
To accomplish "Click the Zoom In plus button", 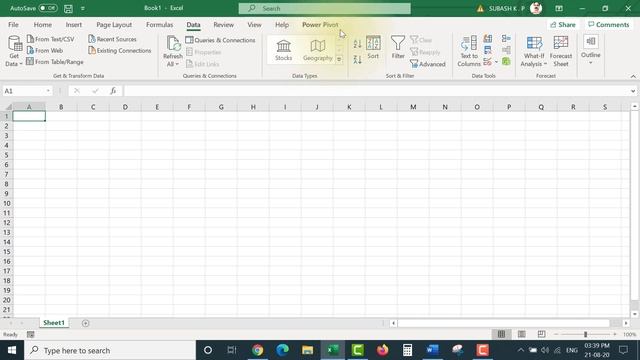I will 615,334.
